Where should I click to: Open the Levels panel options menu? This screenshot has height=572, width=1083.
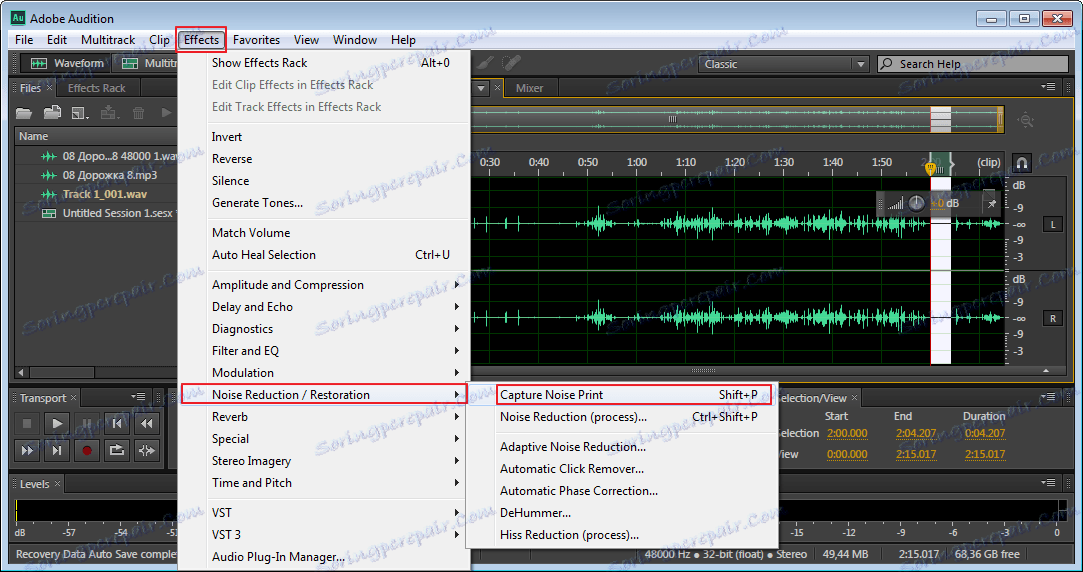[1048, 483]
